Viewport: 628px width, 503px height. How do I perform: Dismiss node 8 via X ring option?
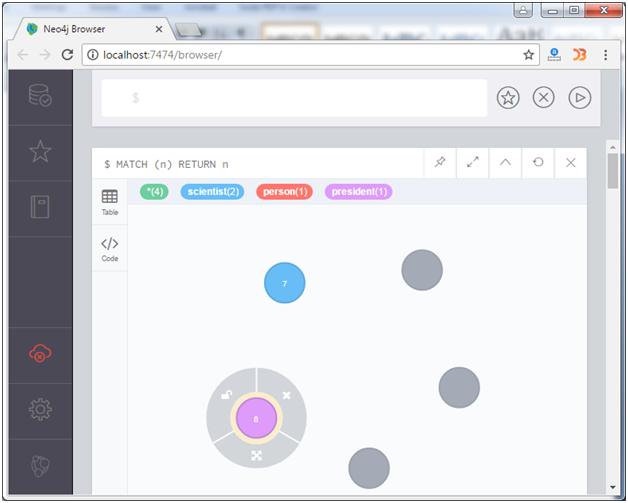pos(286,395)
